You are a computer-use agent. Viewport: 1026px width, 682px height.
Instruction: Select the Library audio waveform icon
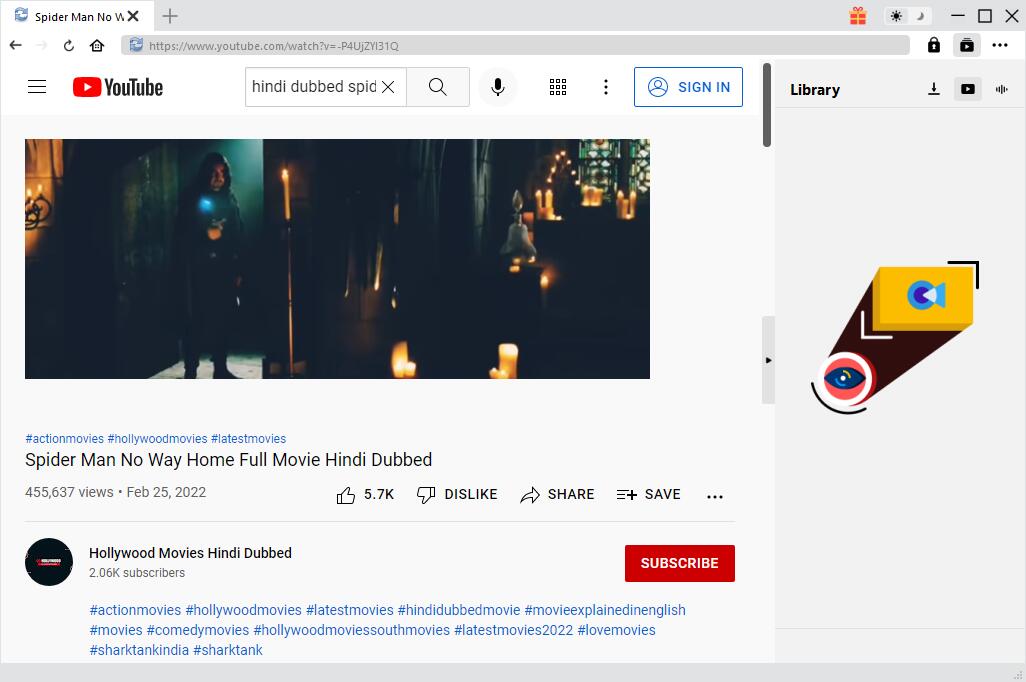(x=1001, y=89)
